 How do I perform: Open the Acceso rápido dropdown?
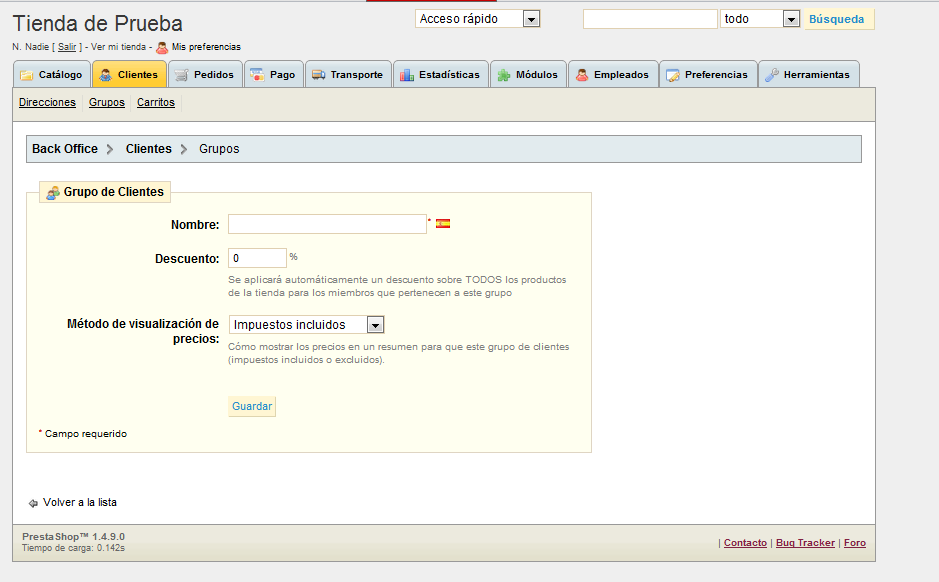pos(477,19)
